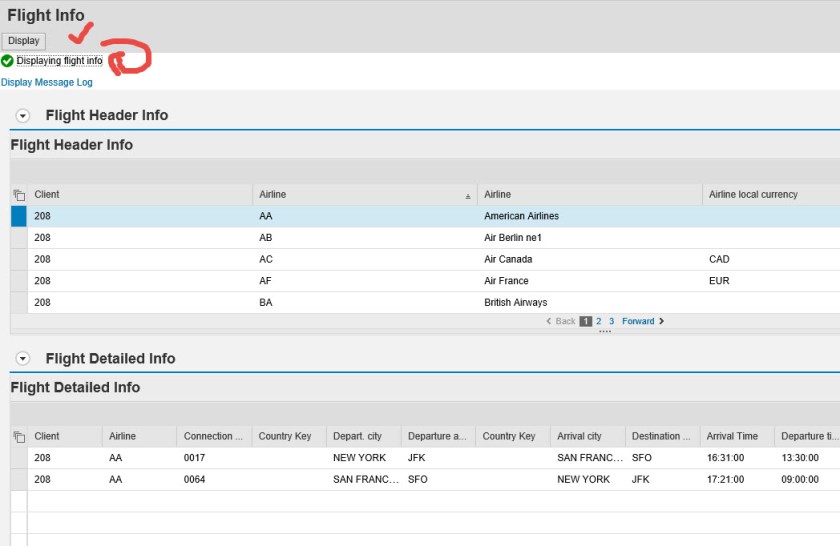Click the green success status icon
Screen dimensions: 840x546
(8, 61)
